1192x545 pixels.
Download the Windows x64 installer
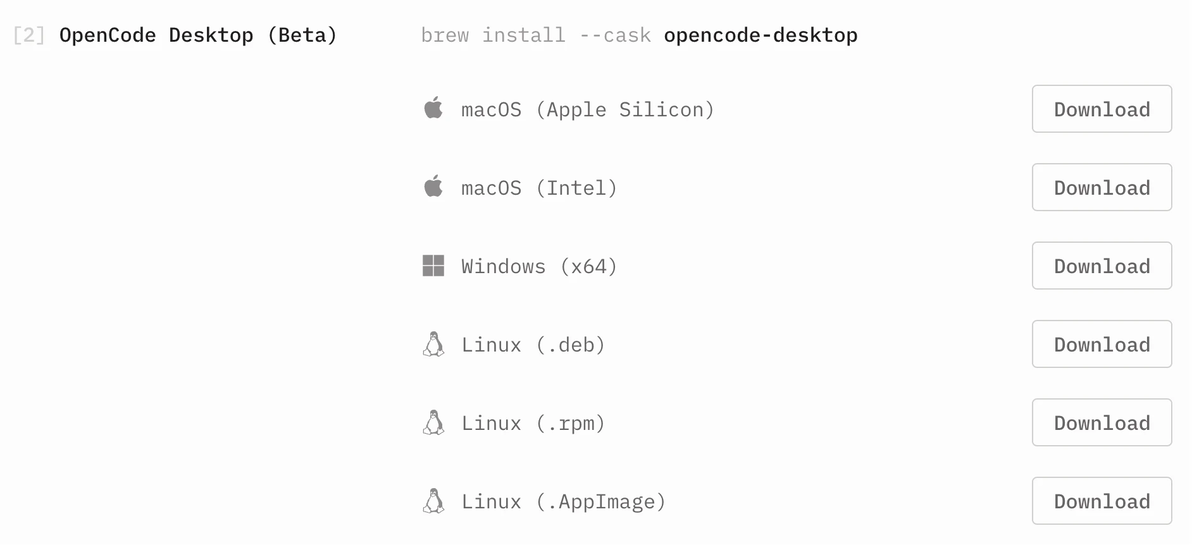[1102, 266]
